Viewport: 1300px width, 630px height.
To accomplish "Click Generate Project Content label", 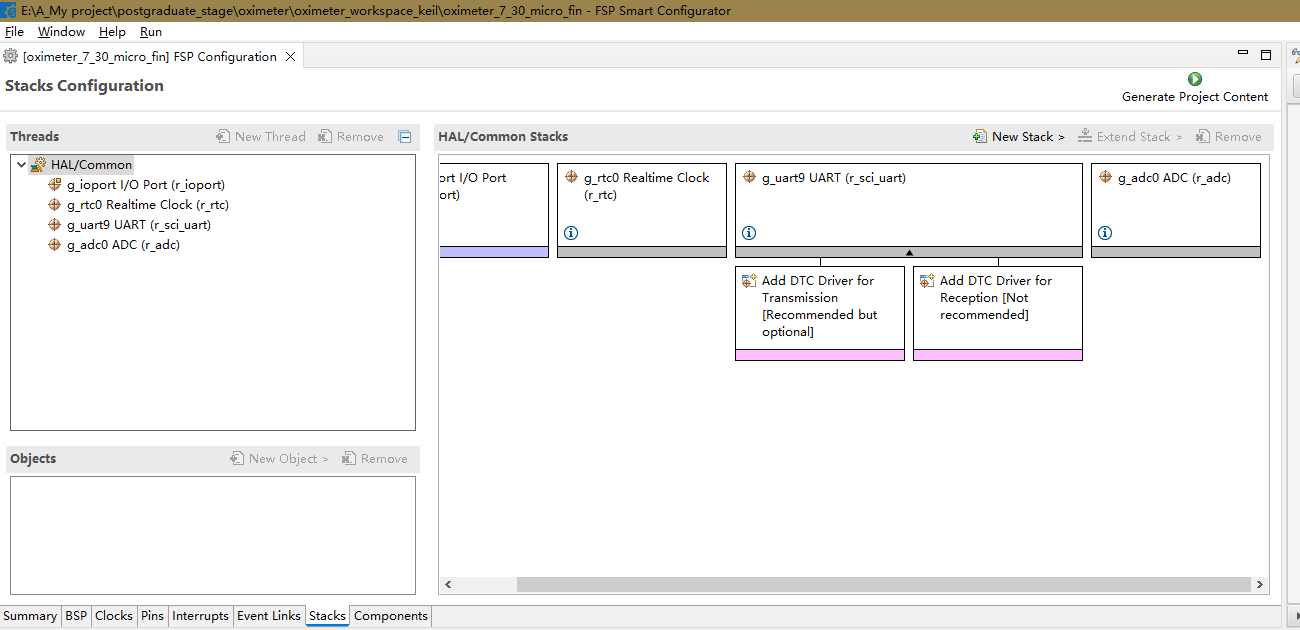I will pyautogui.click(x=1195, y=97).
